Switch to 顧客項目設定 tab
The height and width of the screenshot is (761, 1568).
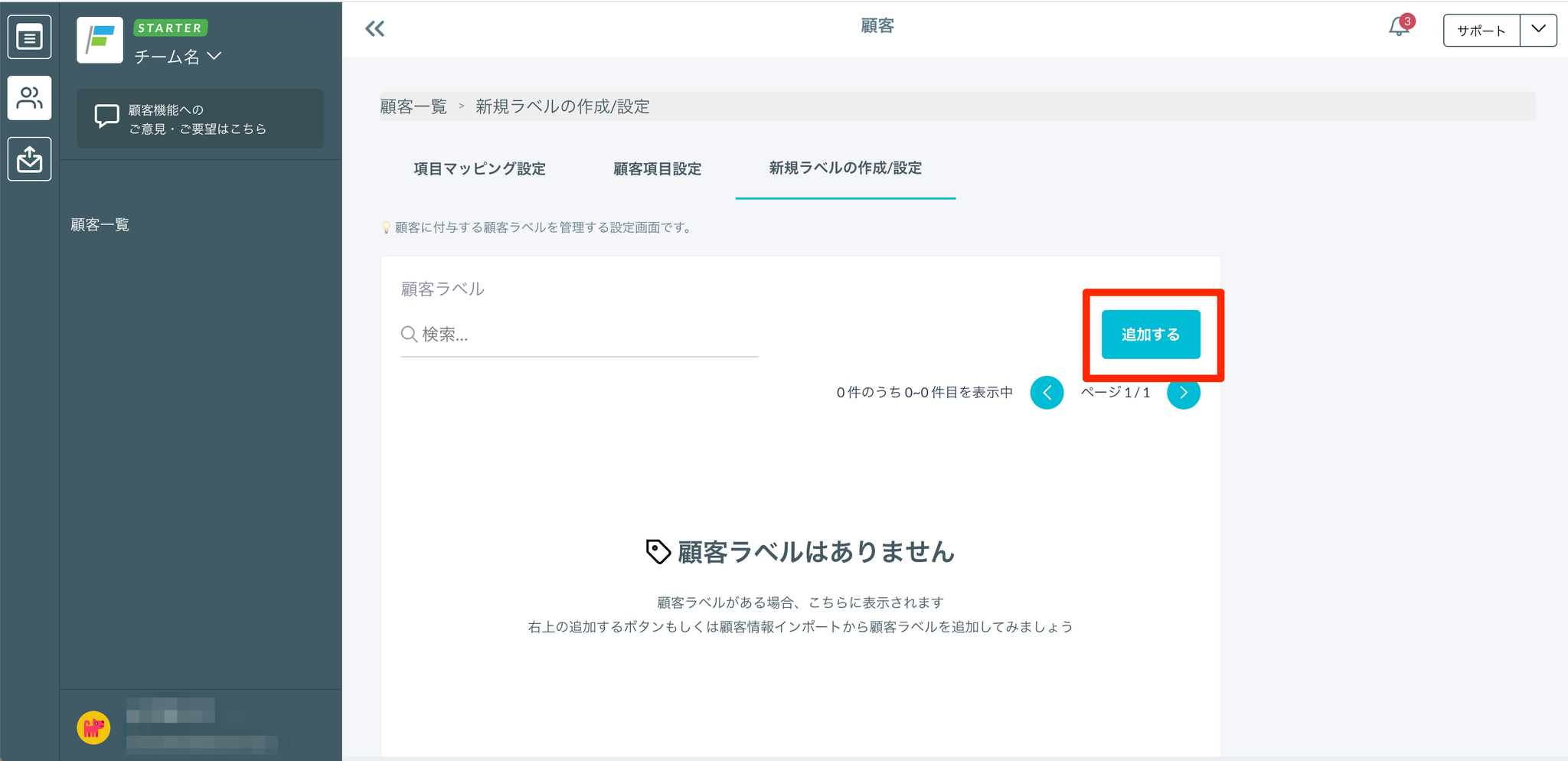(x=657, y=168)
